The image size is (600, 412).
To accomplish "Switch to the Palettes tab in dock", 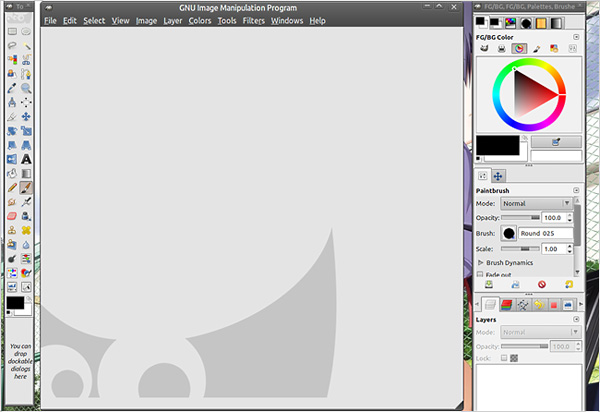I will (510, 23).
